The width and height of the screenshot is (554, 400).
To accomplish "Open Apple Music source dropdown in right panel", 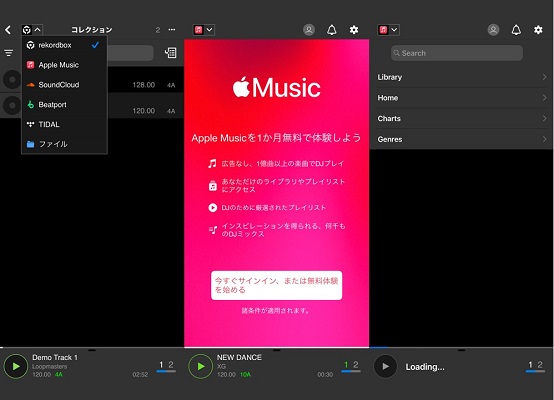I will (x=388, y=30).
